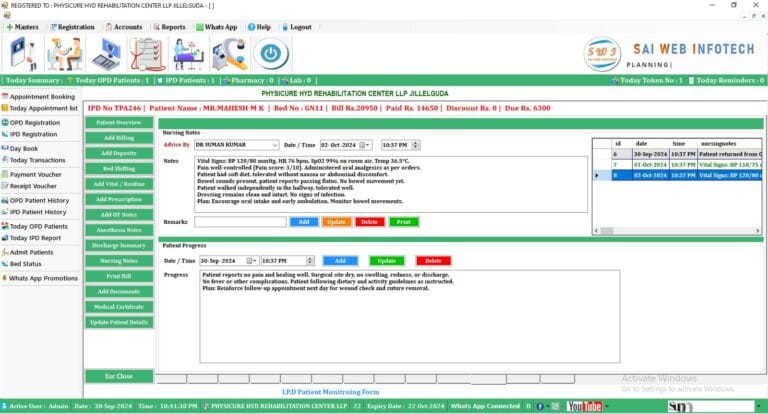Click inside the Progress text area

click(409, 317)
